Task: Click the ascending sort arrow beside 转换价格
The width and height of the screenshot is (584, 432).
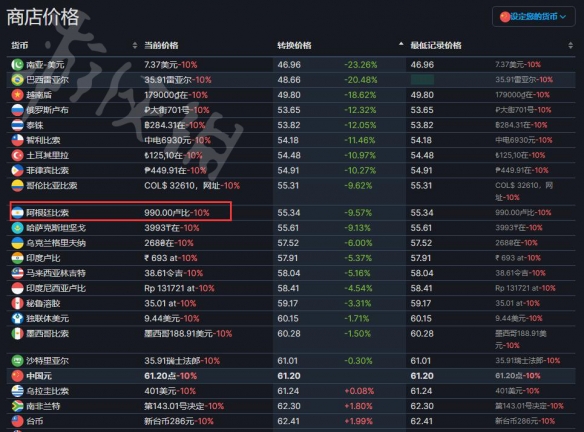Action: coord(401,44)
